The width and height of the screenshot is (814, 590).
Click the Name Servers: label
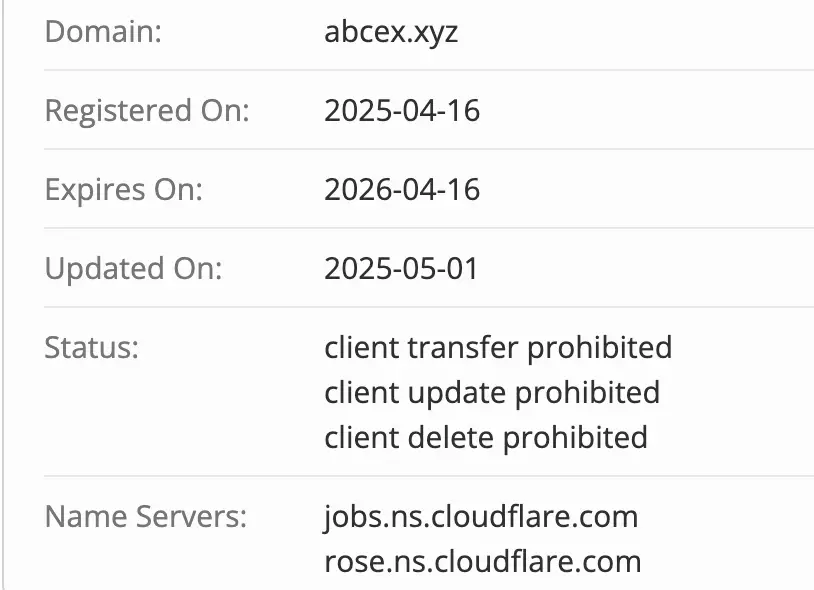[146, 517]
